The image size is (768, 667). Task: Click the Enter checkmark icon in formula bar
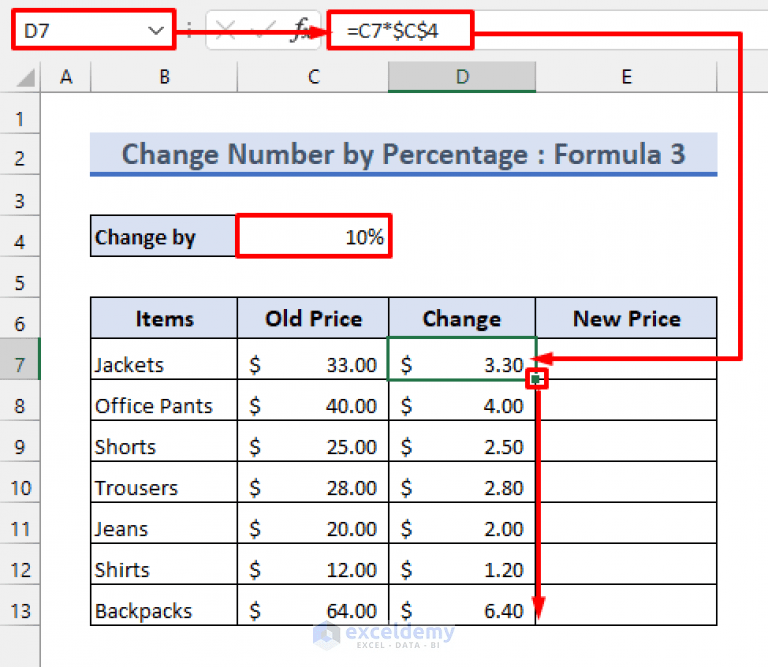(x=262, y=30)
